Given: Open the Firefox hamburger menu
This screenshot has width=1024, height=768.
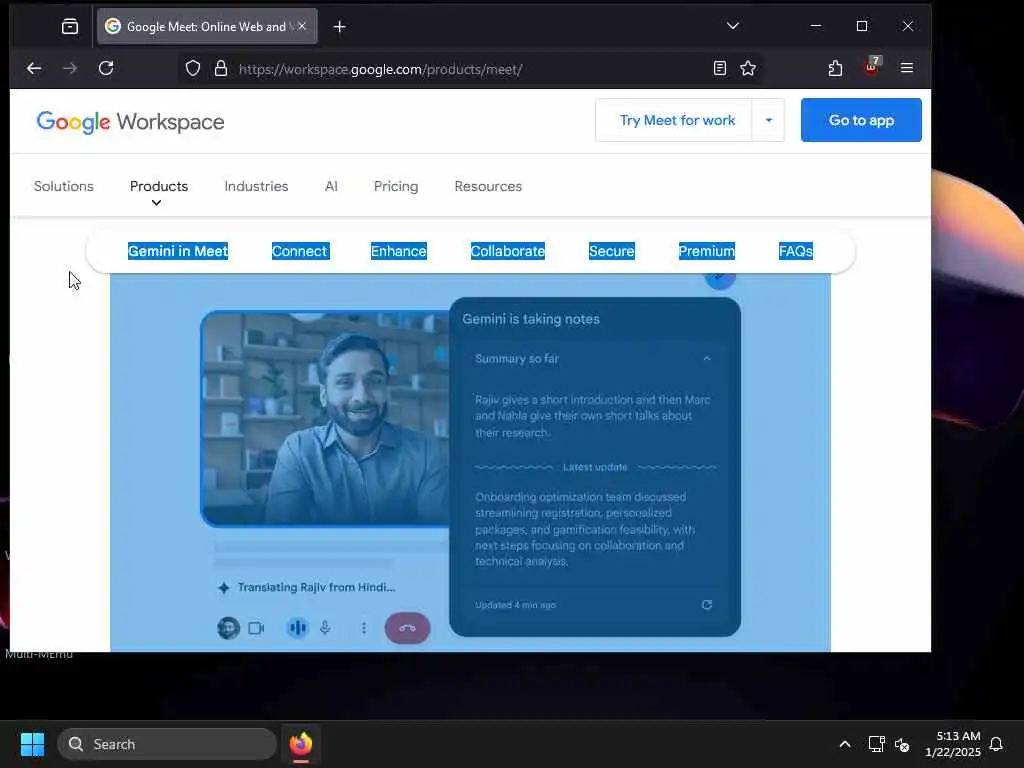Looking at the screenshot, I should [906, 68].
